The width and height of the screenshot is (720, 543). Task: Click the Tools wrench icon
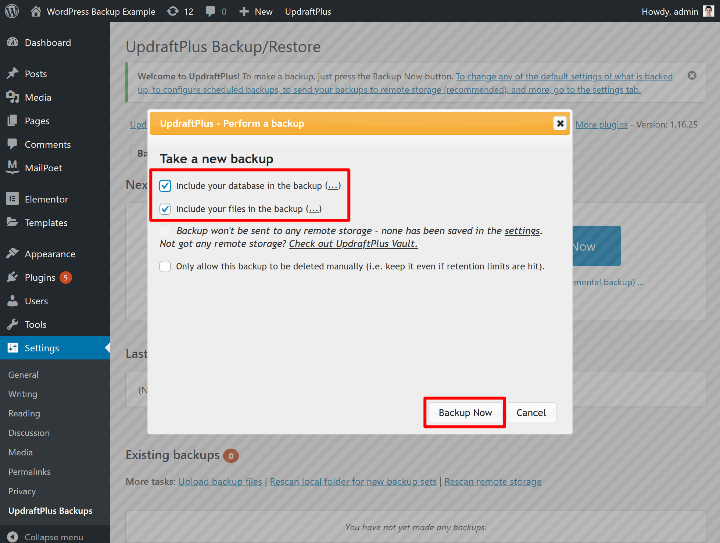[12, 324]
